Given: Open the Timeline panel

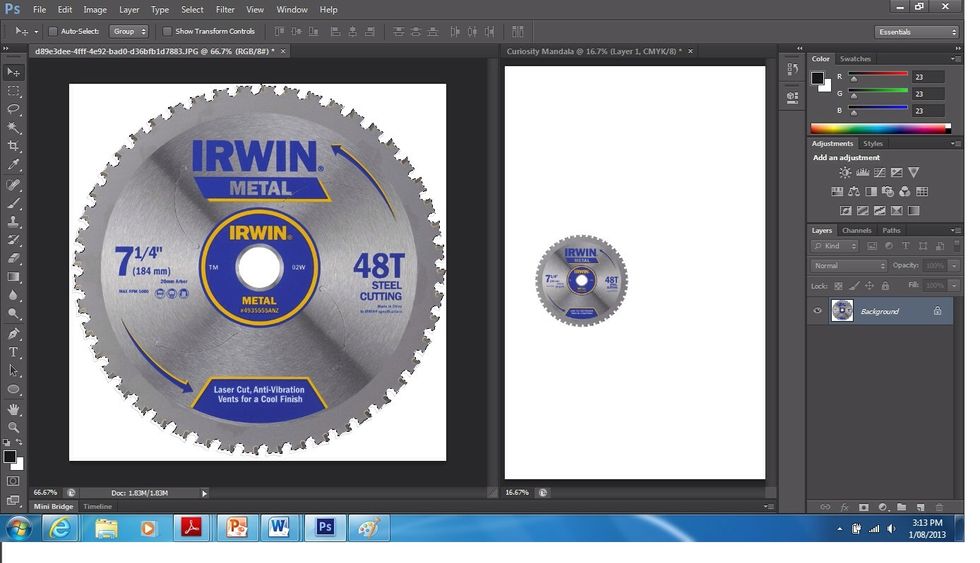Looking at the screenshot, I should (x=98, y=507).
